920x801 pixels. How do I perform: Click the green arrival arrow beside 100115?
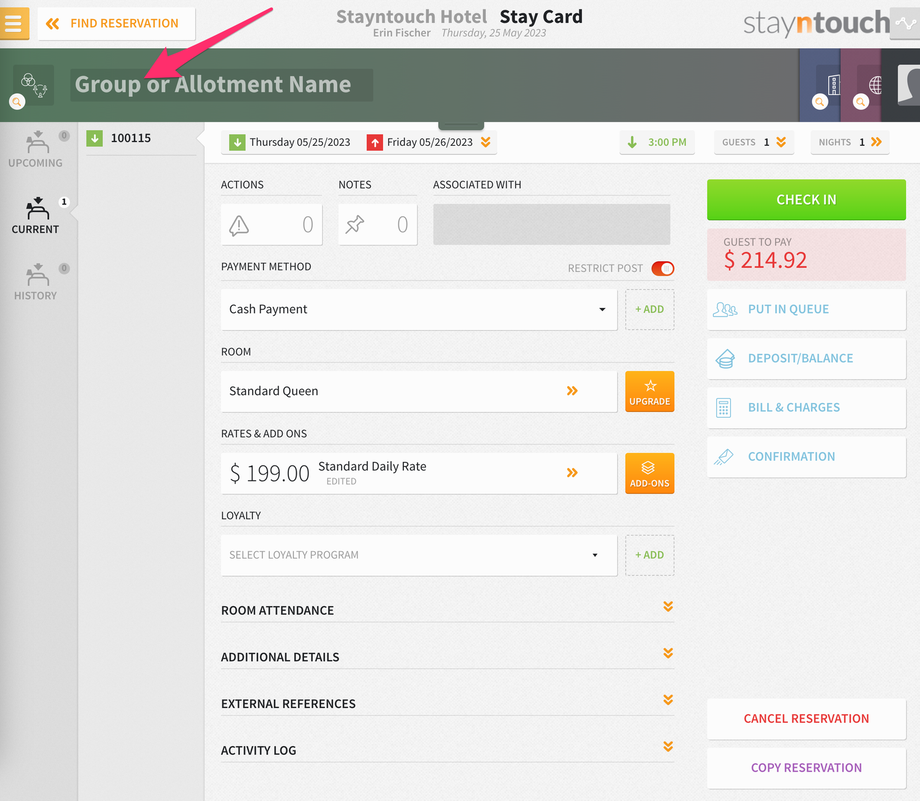tap(94, 138)
